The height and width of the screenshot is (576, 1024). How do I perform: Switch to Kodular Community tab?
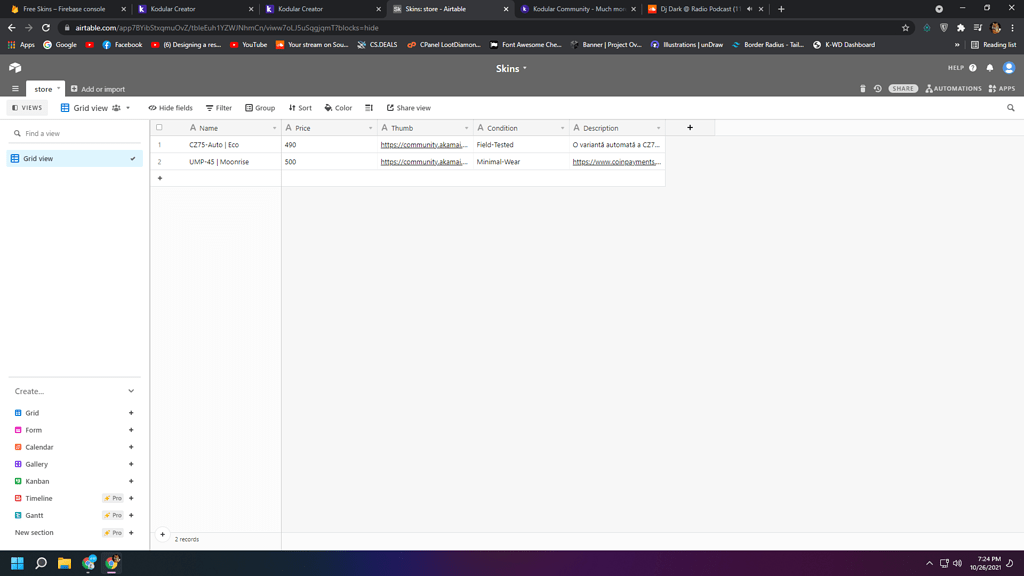[576, 9]
